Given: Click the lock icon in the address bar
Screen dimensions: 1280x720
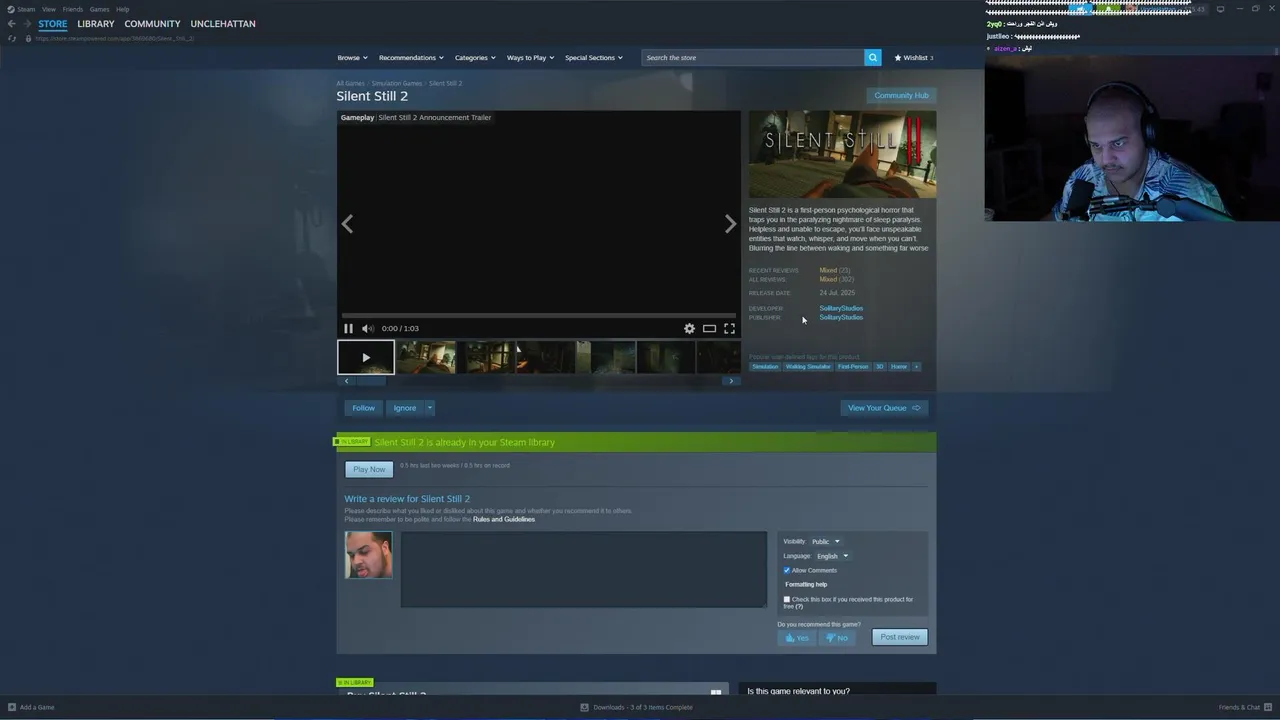Looking at the screenshot, I should (x=27, y=38).
